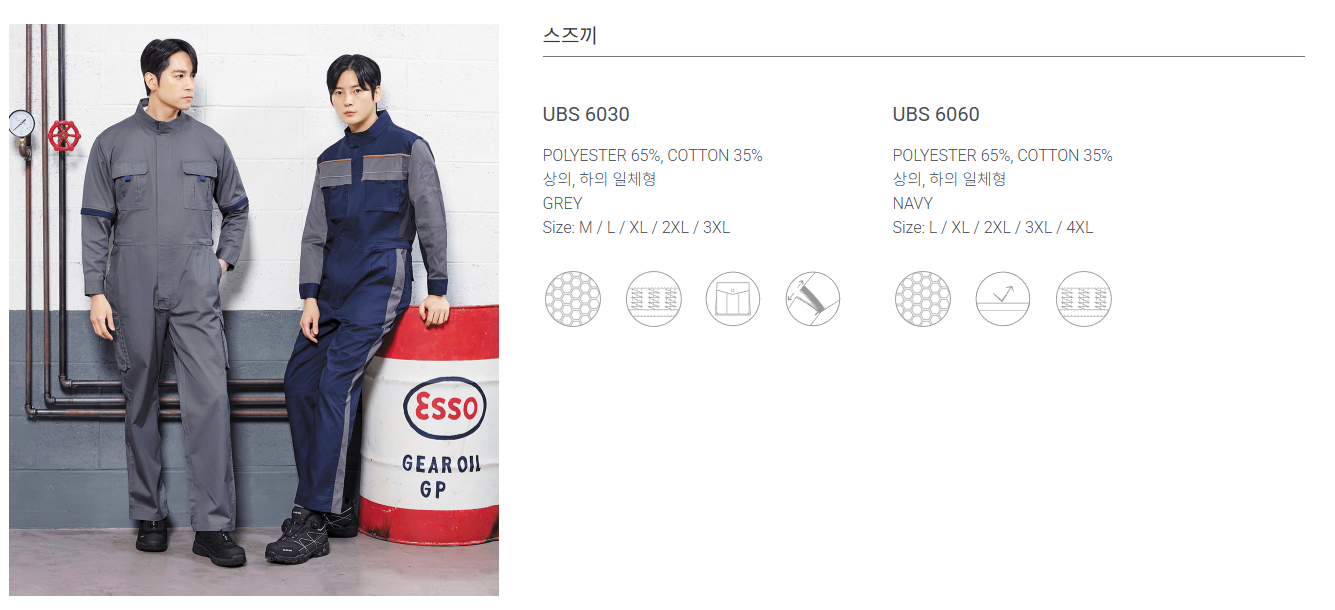The height and width of the screenshot is (610, 1335).
Task: Select the checkmark arrow surface icon under UBS 6060
Action: (1003, 299)
